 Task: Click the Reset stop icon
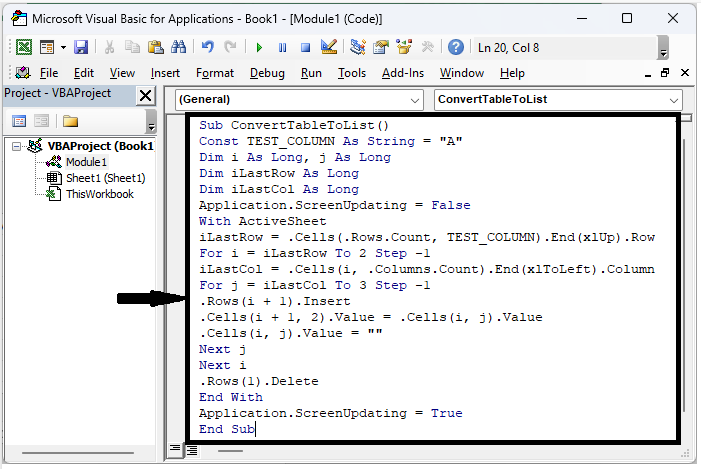[x=304, y=47]
